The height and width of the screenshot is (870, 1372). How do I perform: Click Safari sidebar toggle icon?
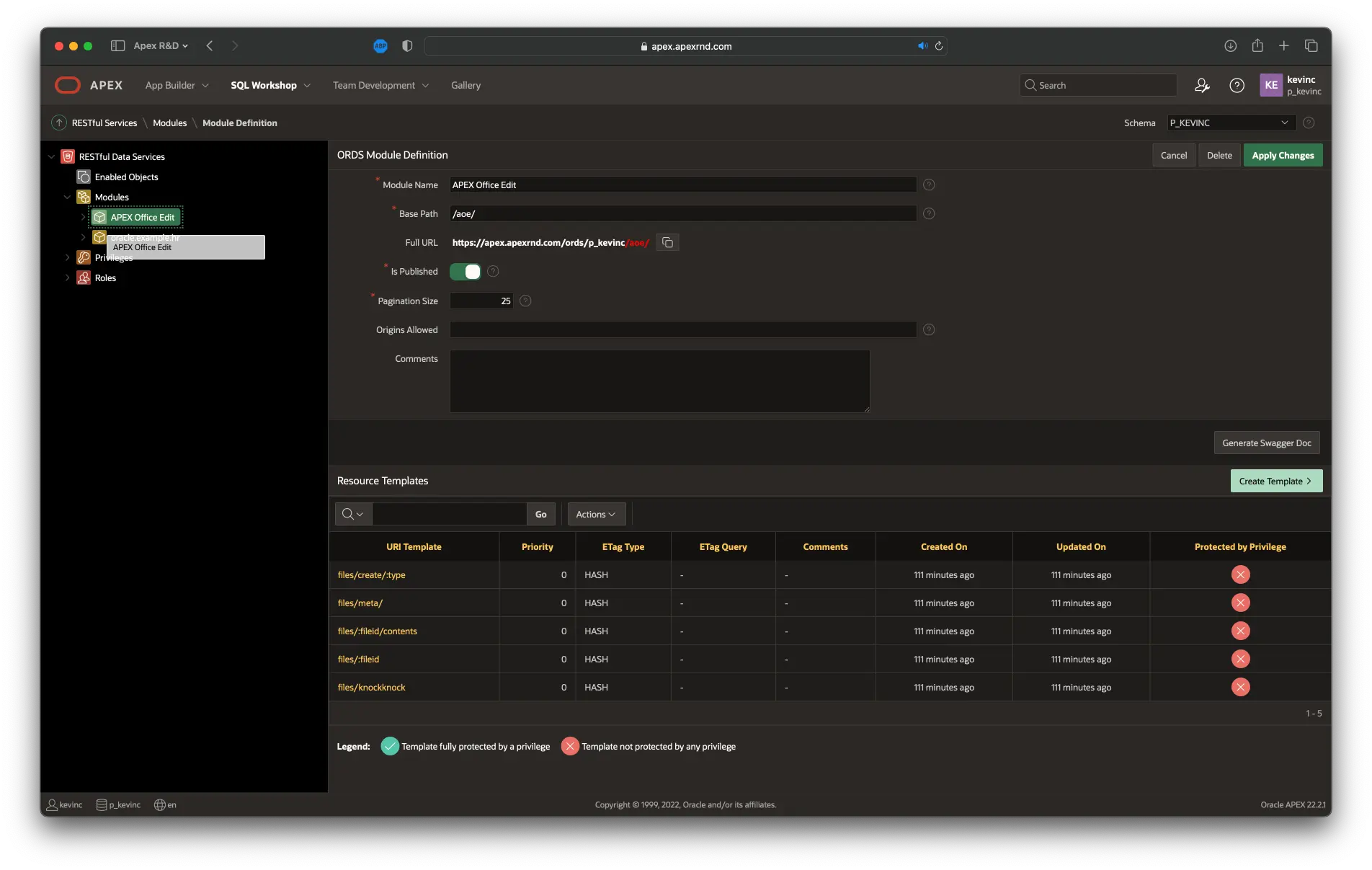point(117,45)
